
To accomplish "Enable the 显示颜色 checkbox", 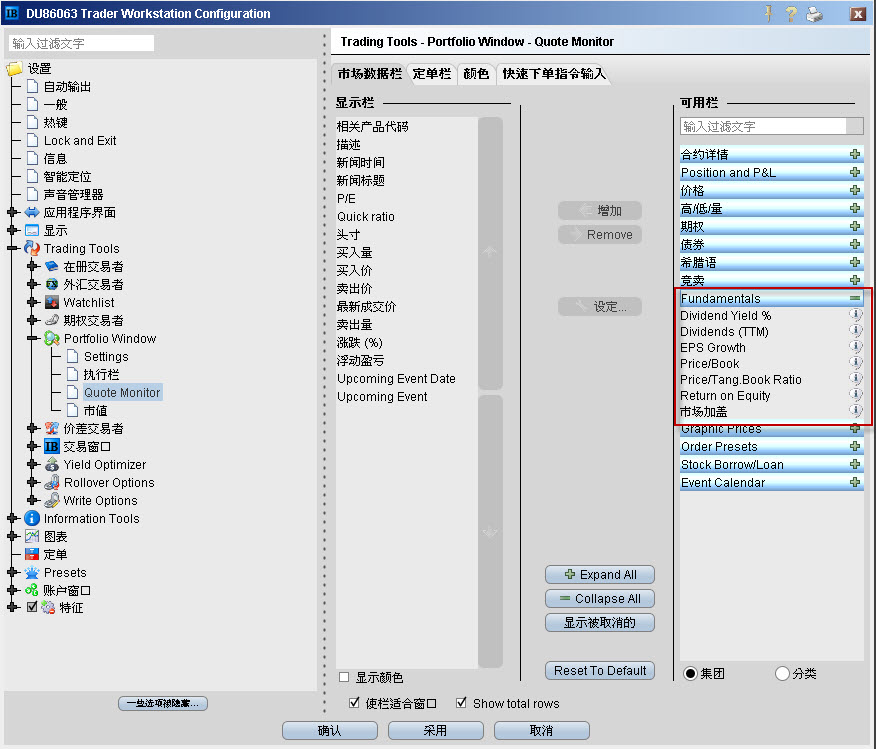I will coord(345,677).
